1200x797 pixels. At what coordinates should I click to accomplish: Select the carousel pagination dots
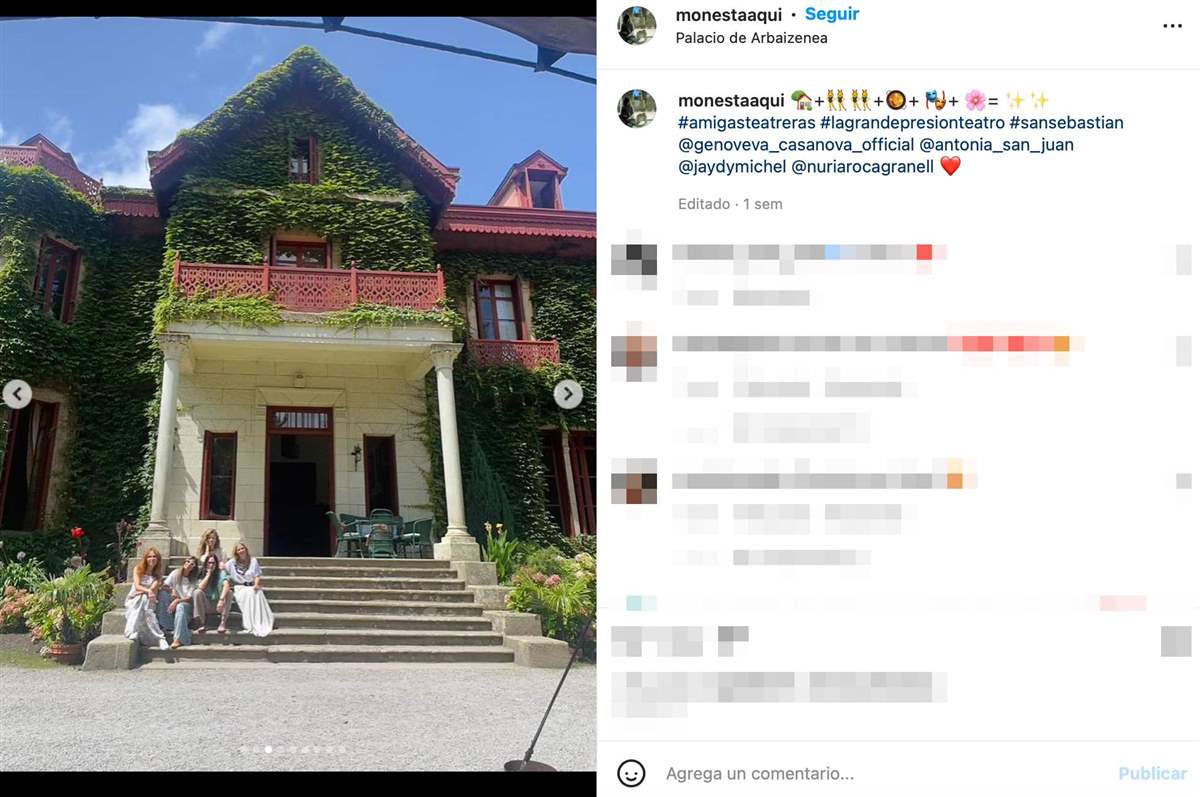coord(292,749)
